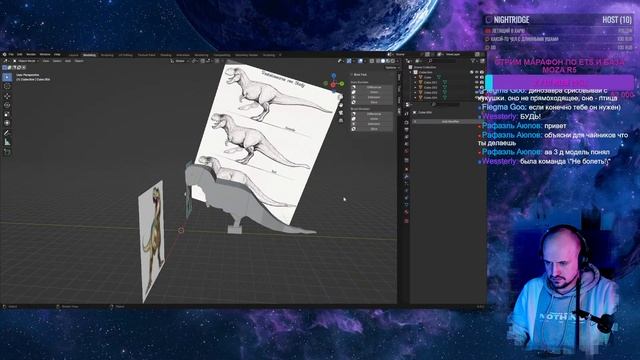Collapse the Collection tree in Outliner
Image resolution: width=640 pixels, height=360 pixels.
[x=411, y=72]
